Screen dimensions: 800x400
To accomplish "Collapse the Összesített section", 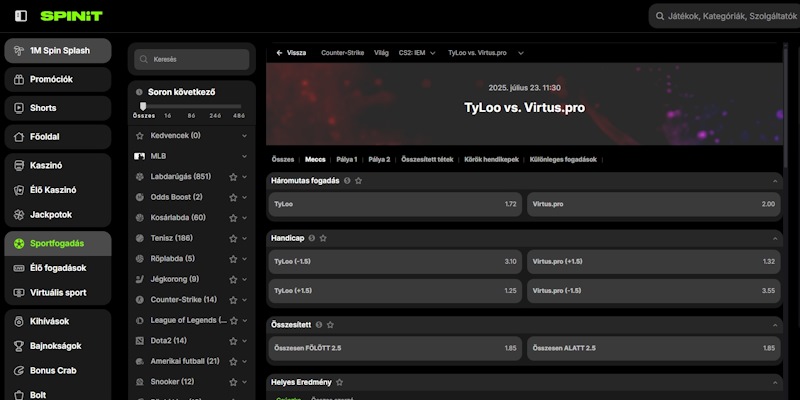I will coord(775,324).
